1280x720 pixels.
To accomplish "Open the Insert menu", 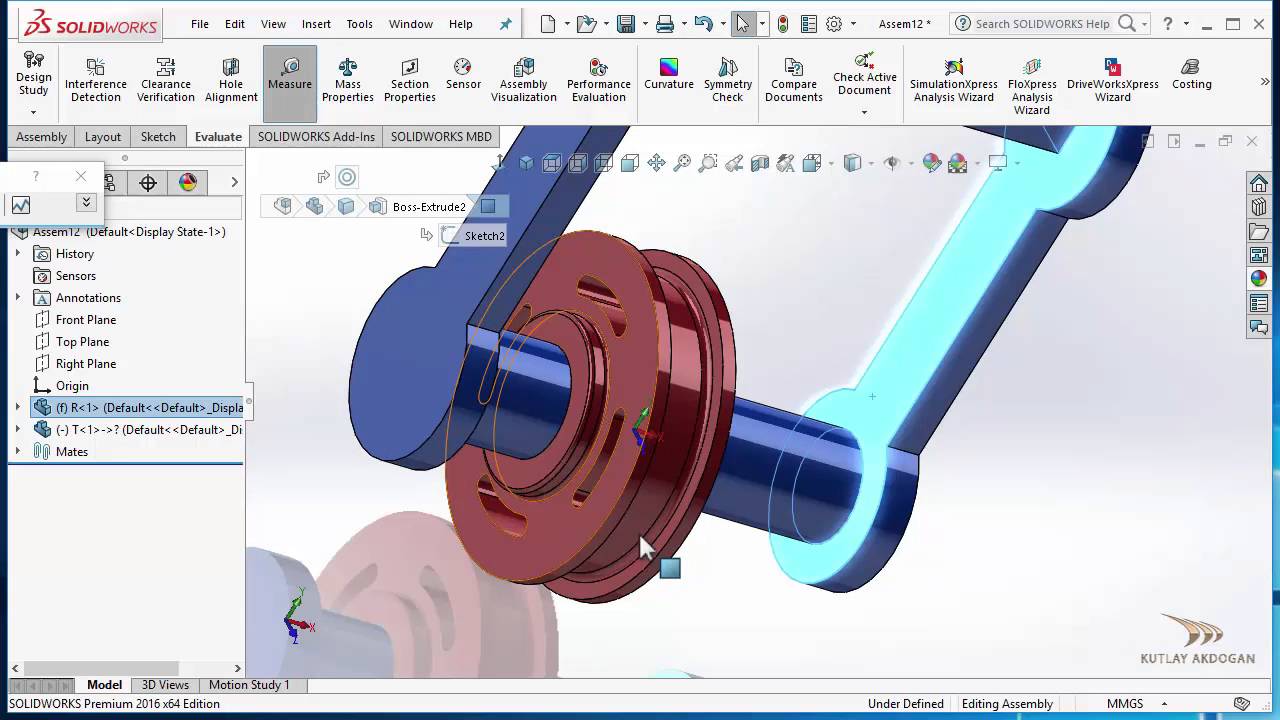I will tap(316, 24).
